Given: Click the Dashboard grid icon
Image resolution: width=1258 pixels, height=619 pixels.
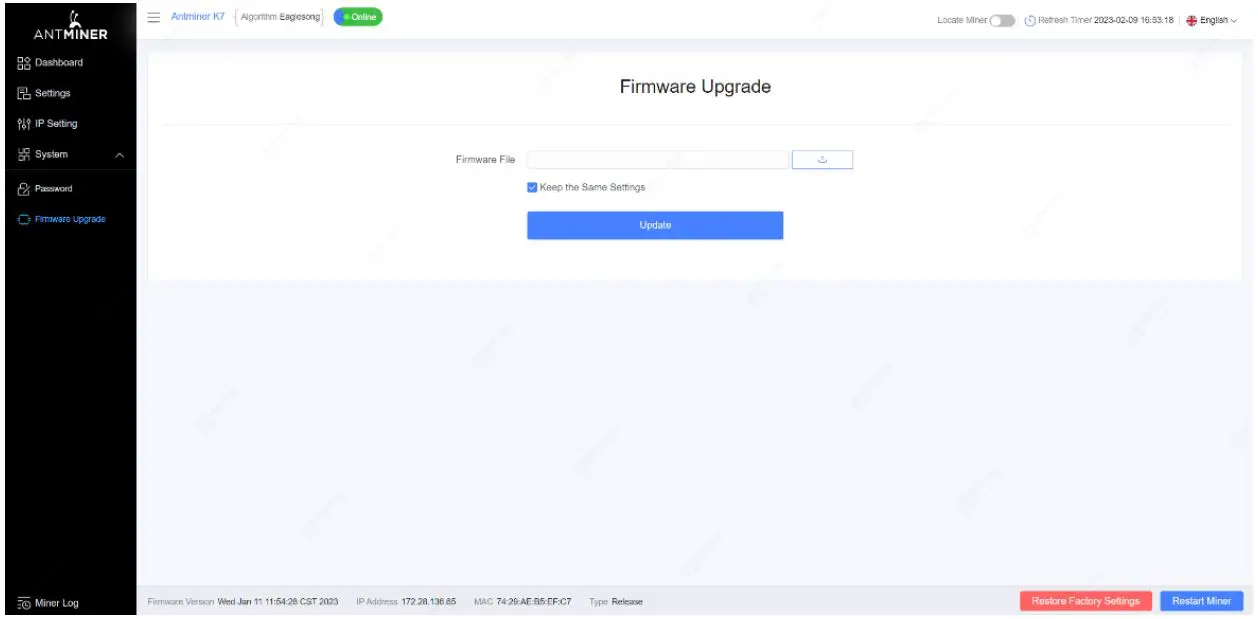Looking at the screenshot, I should 24,63.
